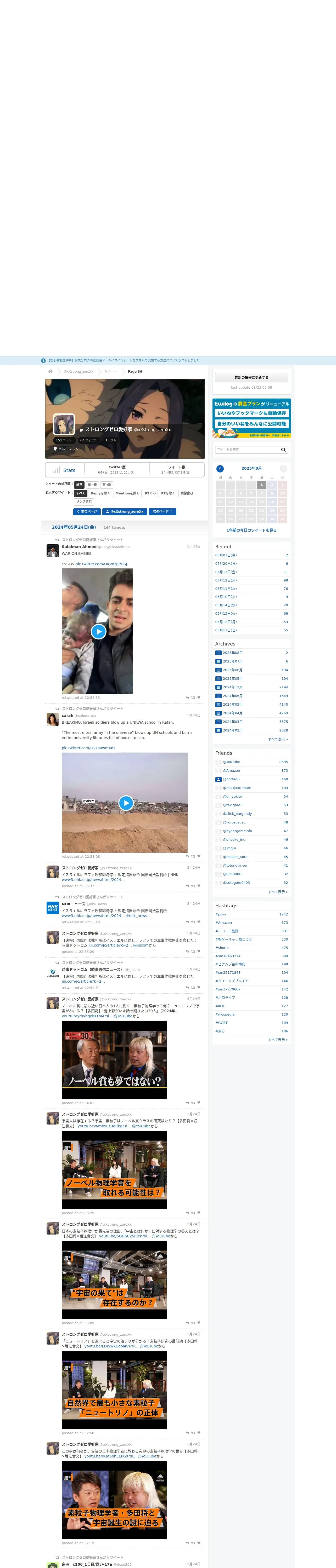Expand Hashtags list with すべて表示

[278, 1040]
